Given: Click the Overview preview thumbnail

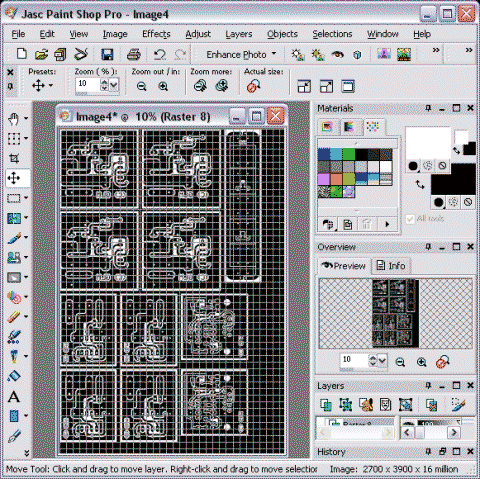Looking at the screenshot, I should (x=396, y=314).
